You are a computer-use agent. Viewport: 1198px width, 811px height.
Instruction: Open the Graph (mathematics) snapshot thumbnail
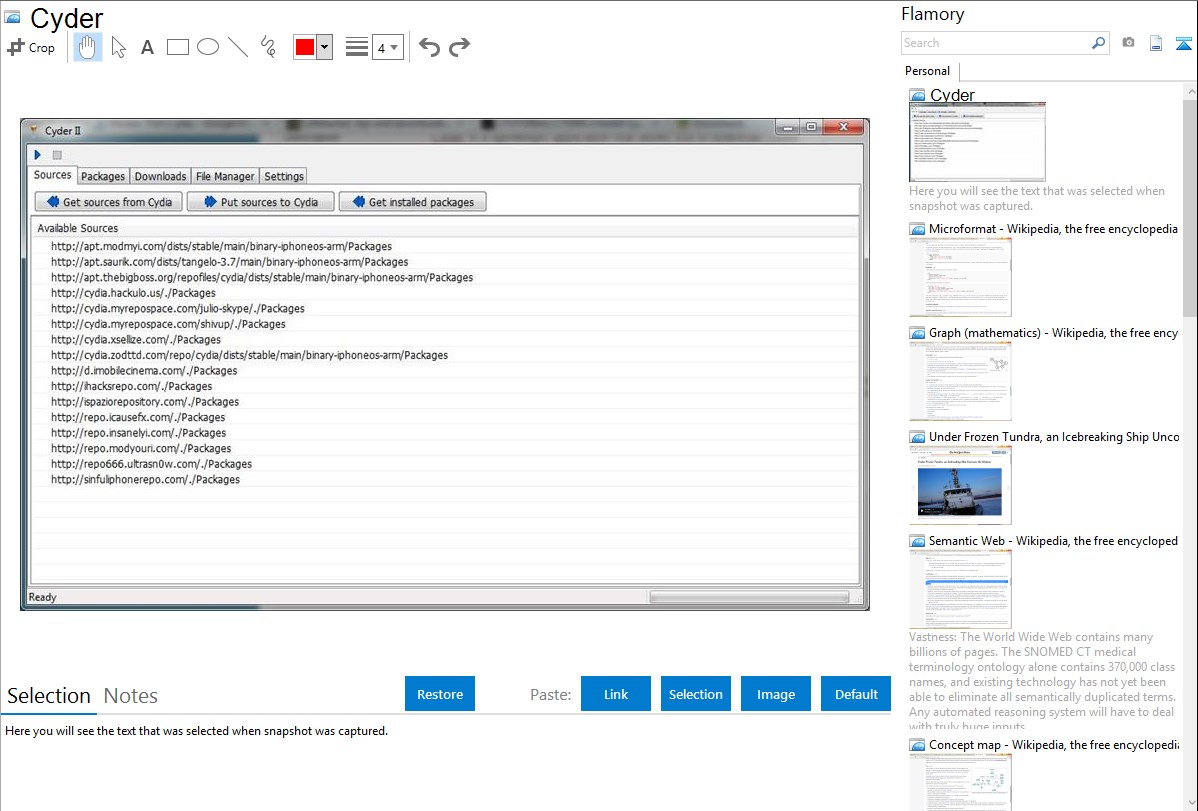[x=960, y=381]
